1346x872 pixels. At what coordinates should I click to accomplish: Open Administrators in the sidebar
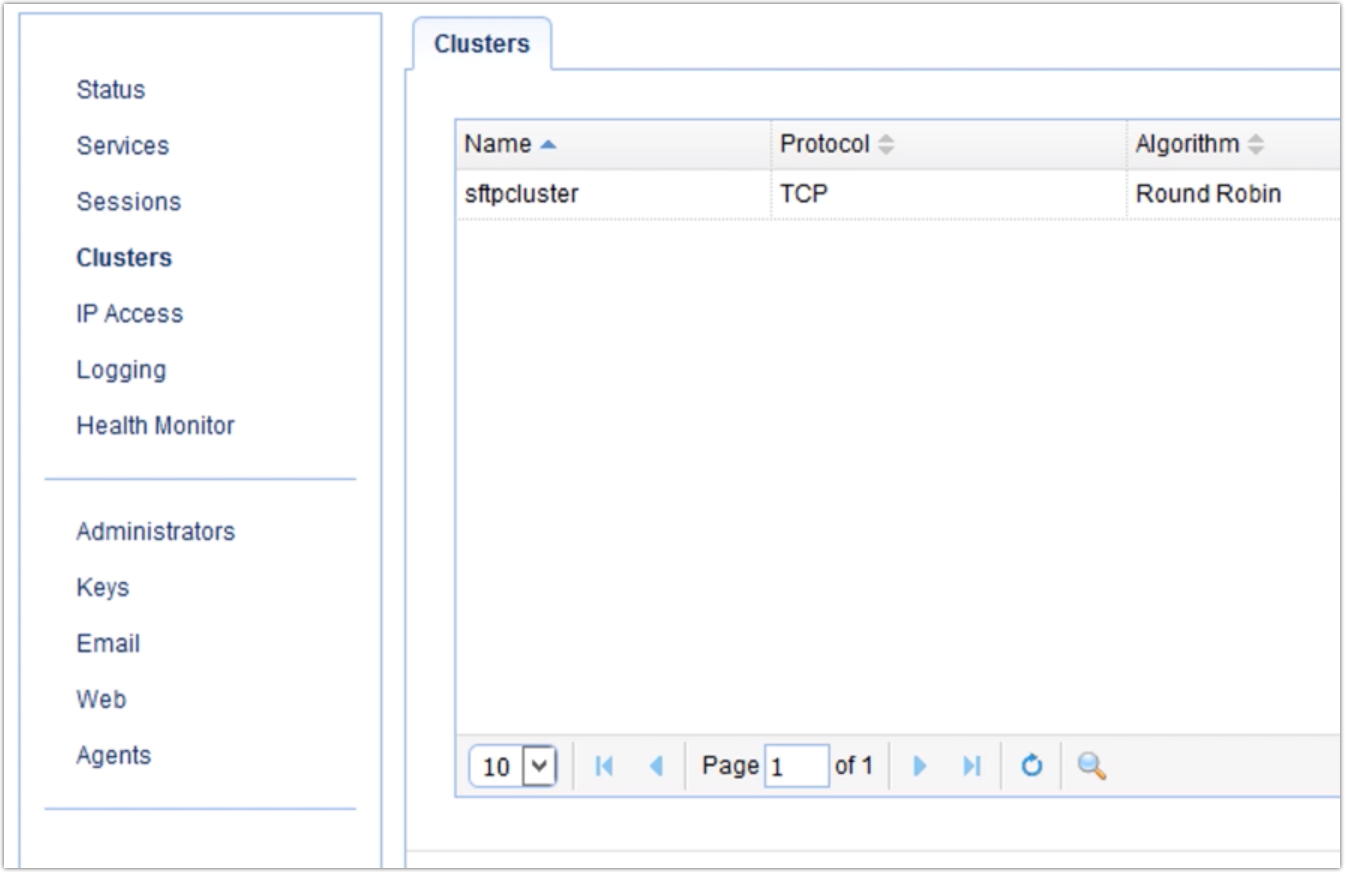tap(155, 531)
